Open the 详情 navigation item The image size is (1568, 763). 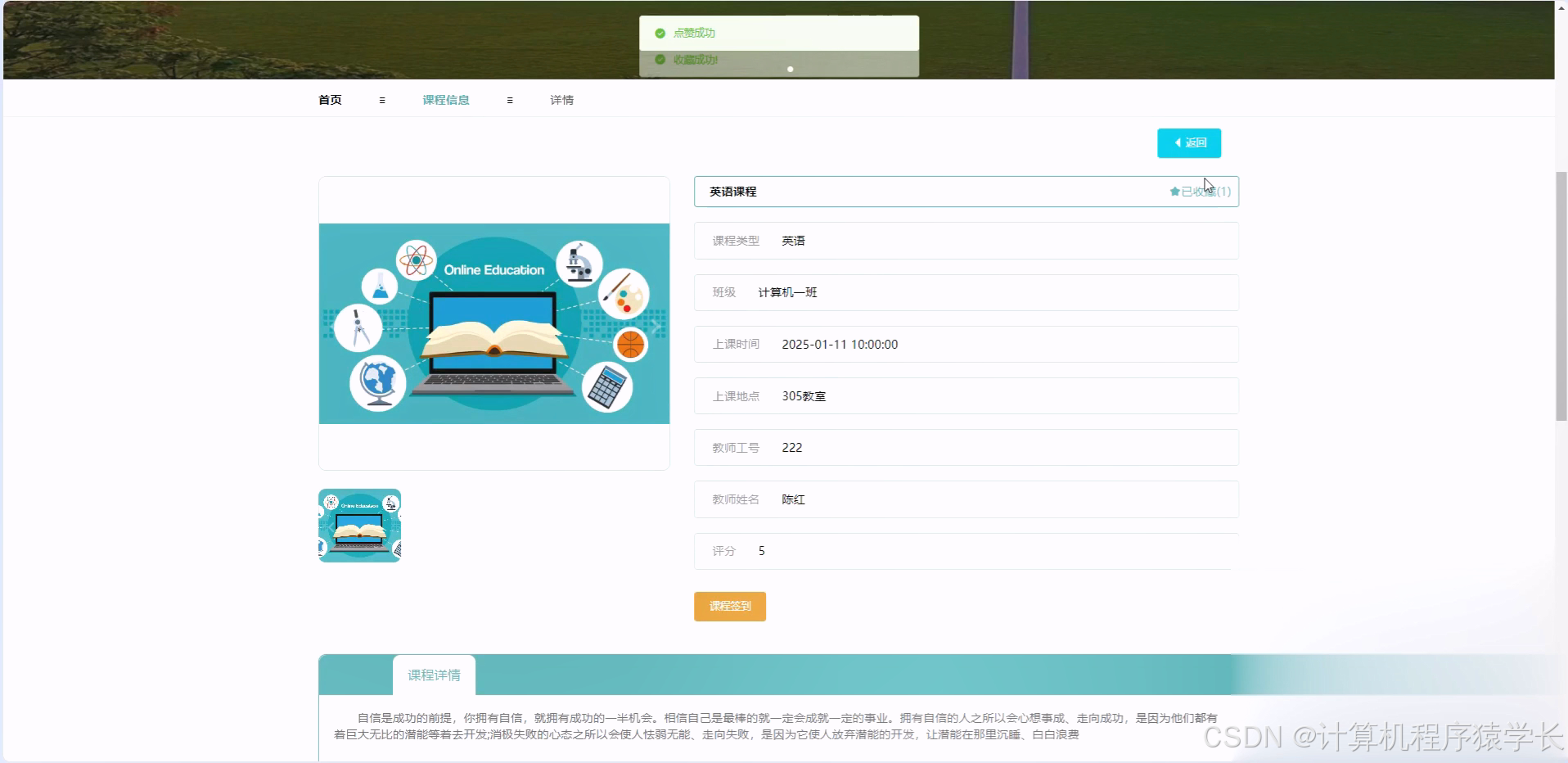pyautogui.click(x=562, y=100)
